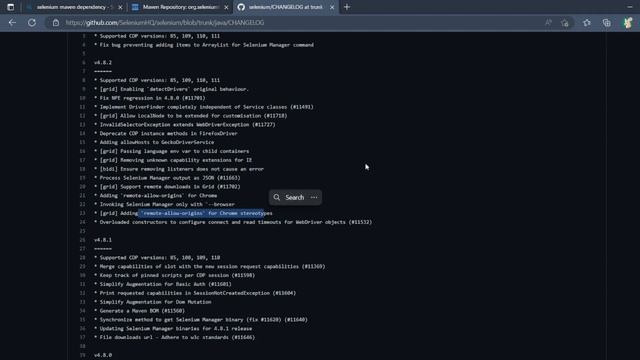Screen dimensions: 640x360
Task: Open the tab actions menu icon
Action: coord(11,7)
